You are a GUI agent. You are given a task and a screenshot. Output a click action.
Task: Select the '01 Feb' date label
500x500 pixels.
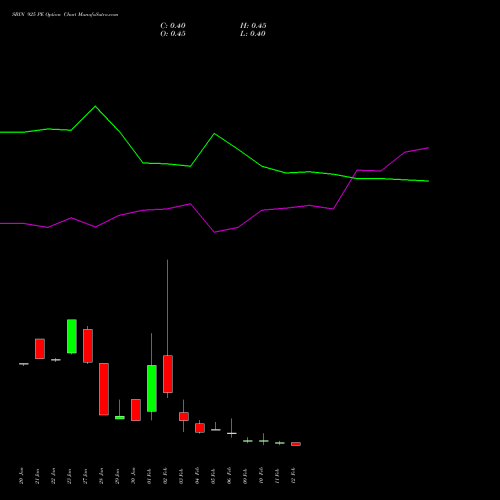tap(150, 476)
